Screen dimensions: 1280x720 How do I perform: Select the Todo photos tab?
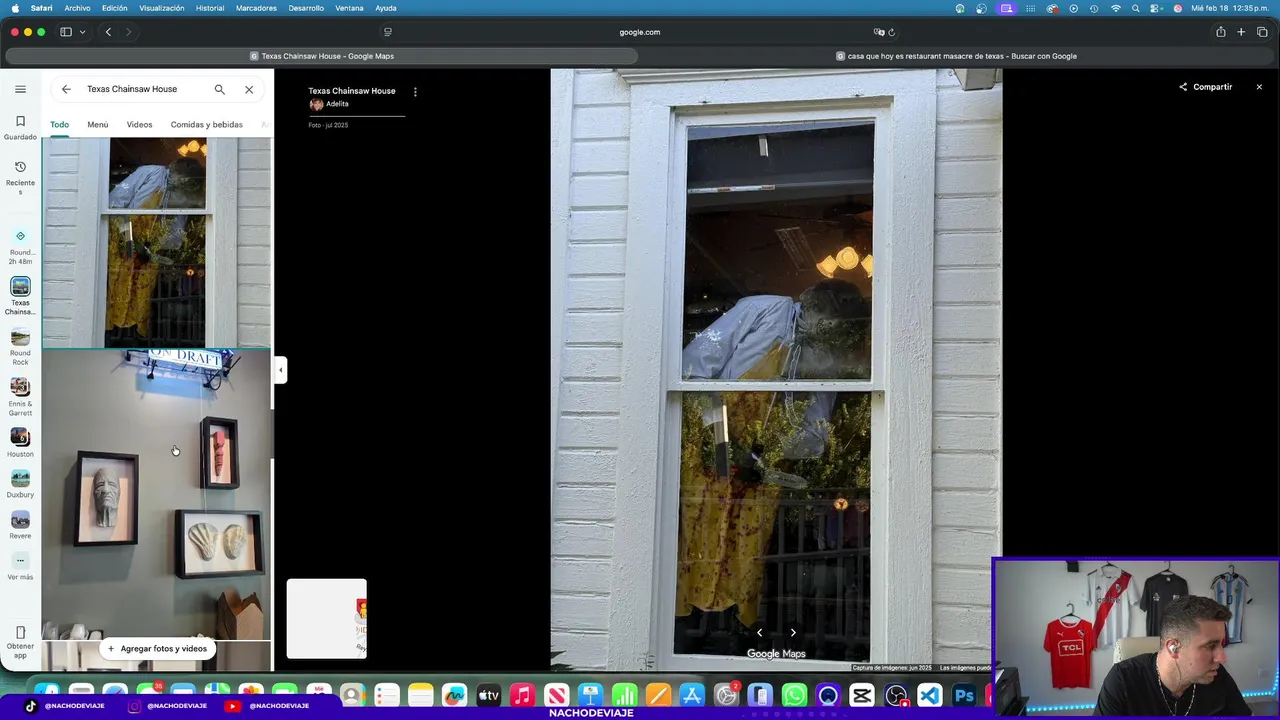(x=60, y=125)
